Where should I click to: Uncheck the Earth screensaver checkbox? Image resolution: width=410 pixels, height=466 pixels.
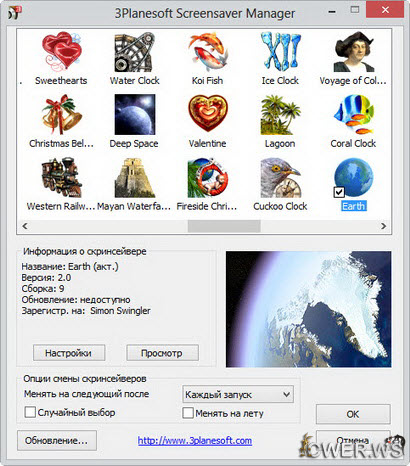(339, 192)
